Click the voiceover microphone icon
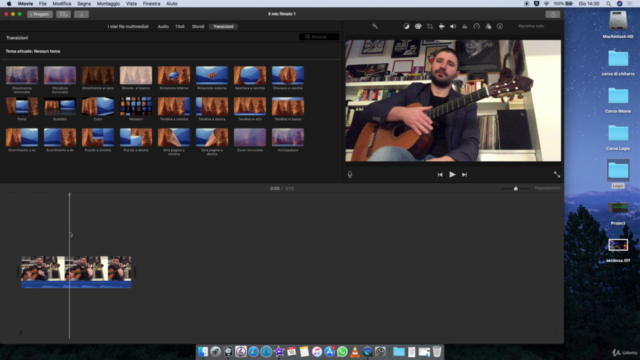Viewport: 640px width, 360px height. pyautogui.click(x=350, y=174)
